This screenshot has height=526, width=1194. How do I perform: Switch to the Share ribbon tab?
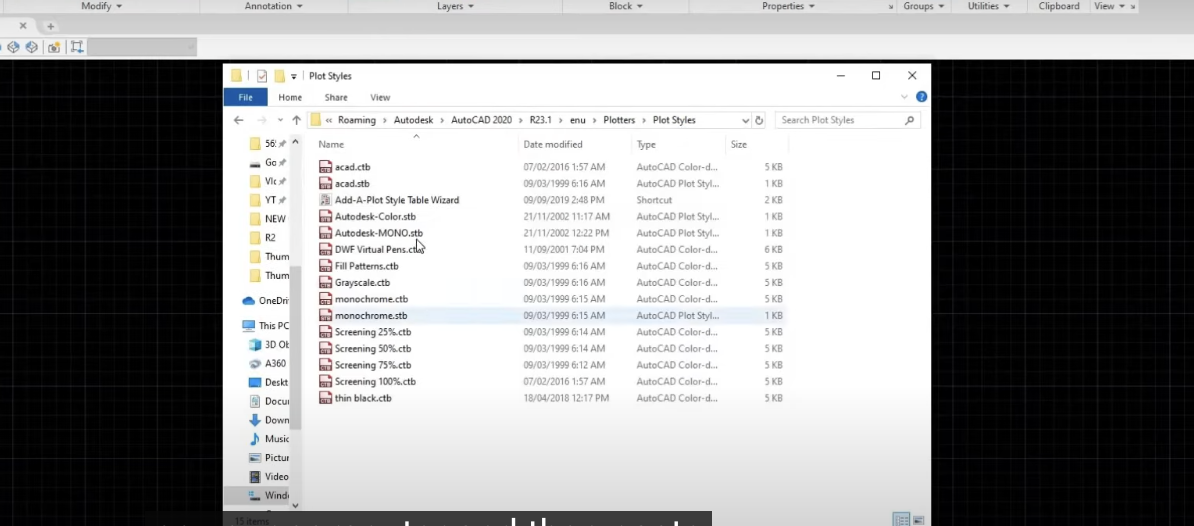[336, 97]
